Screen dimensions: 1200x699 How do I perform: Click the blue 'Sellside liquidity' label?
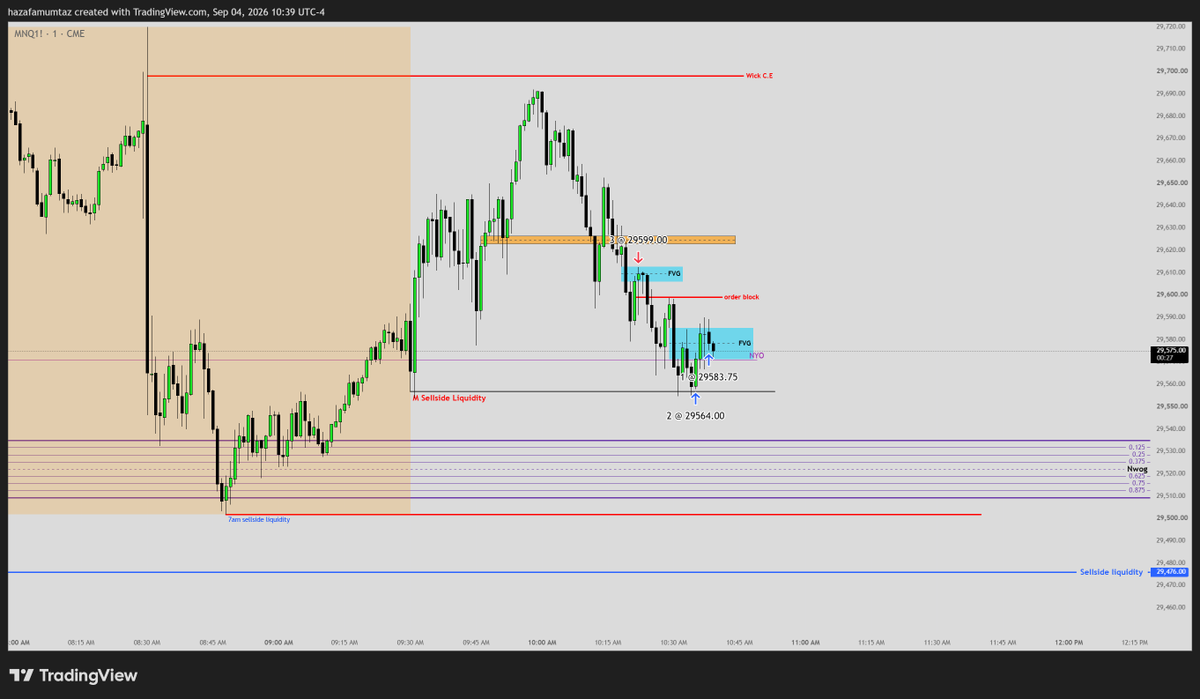click(1111, 572)
